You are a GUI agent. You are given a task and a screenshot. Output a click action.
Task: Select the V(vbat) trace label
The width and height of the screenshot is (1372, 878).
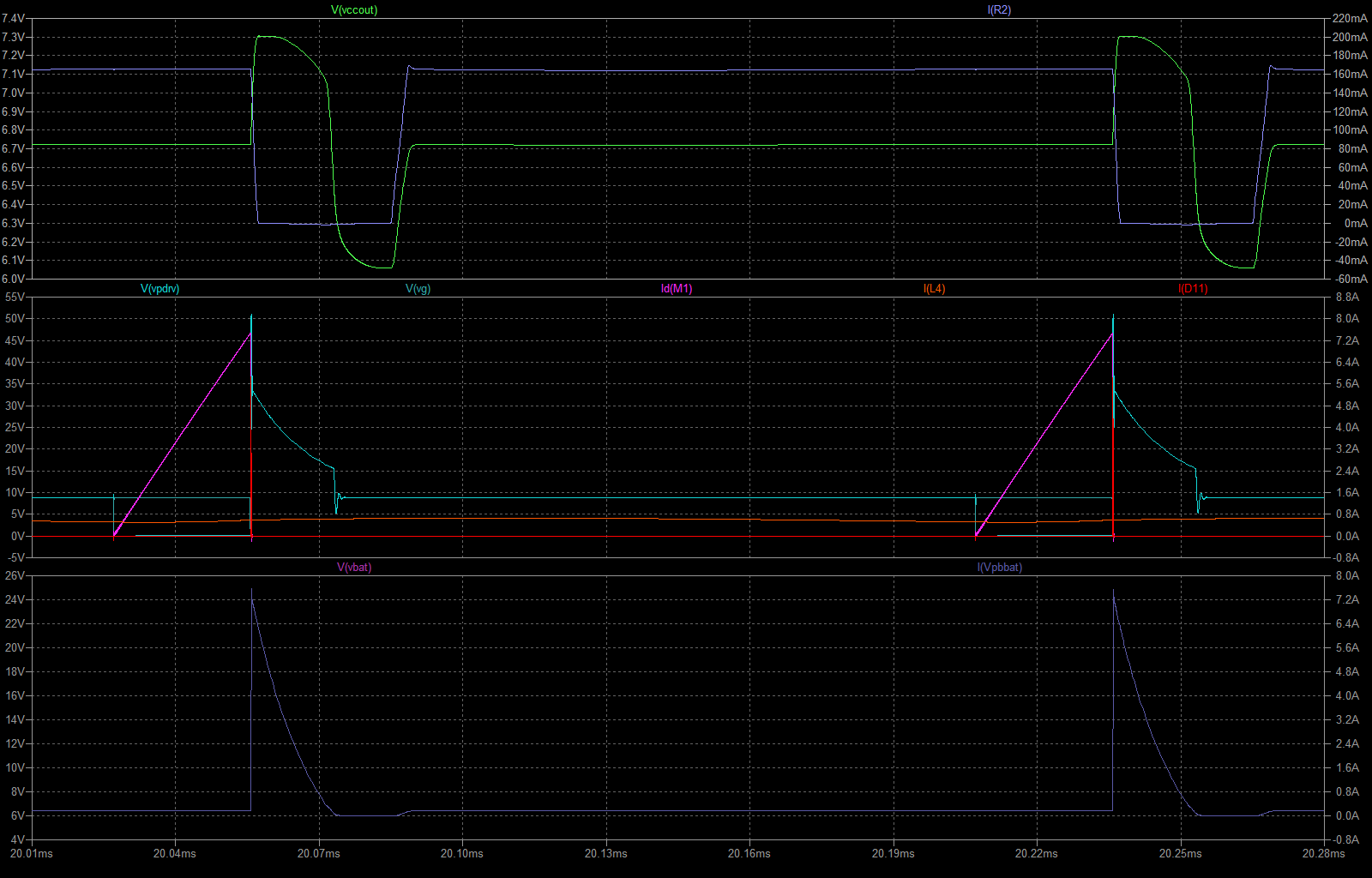tap(354, 568)
